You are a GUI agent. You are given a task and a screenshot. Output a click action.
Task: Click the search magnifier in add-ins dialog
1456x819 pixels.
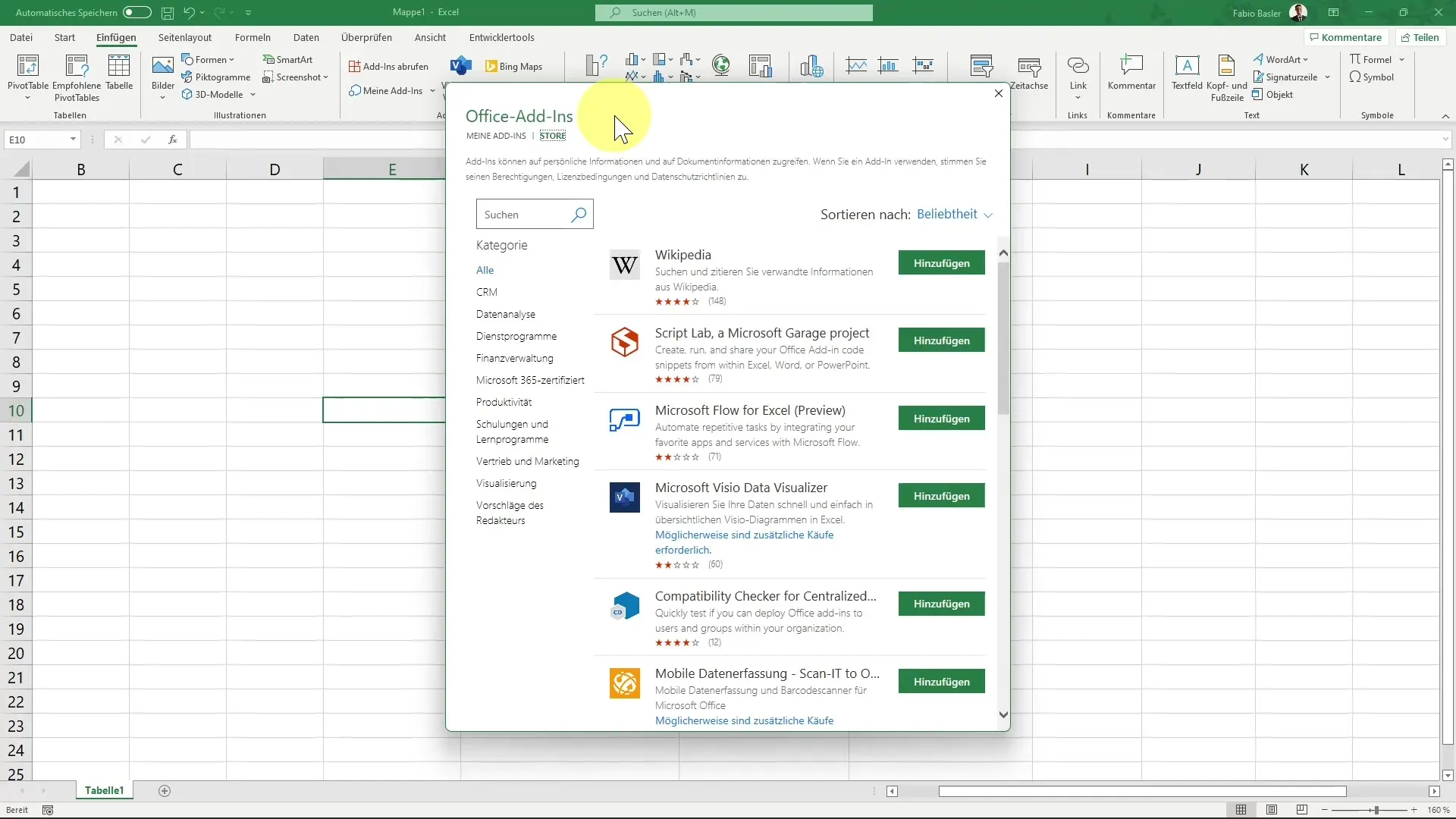(x=579, y=215)
